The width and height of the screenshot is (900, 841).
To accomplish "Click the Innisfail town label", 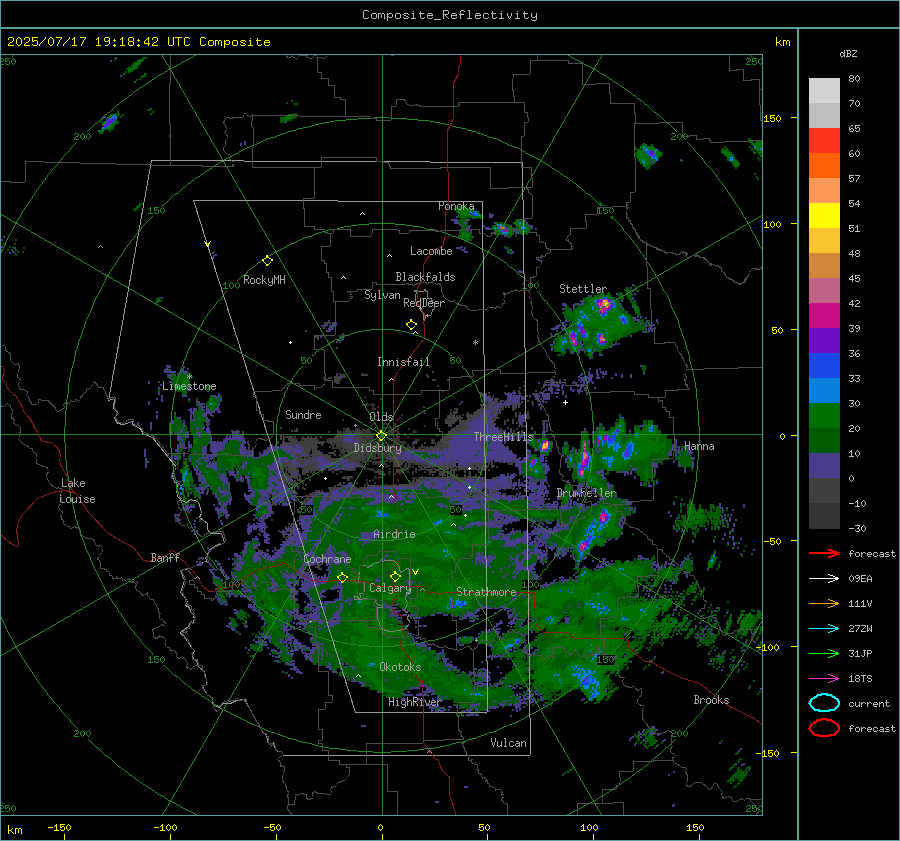I will pos(404,362).
